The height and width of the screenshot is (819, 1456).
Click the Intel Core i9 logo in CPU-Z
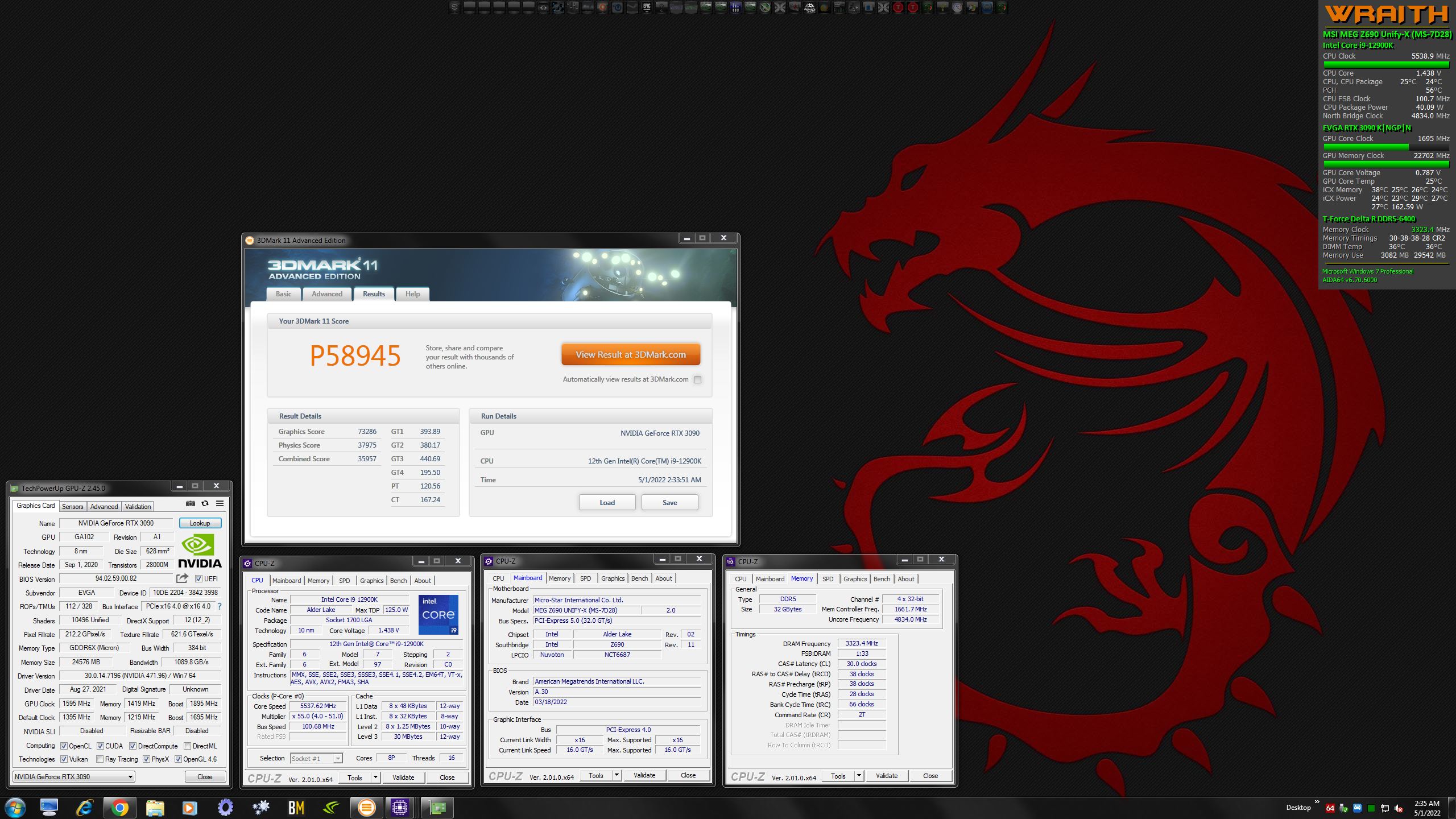438,615
